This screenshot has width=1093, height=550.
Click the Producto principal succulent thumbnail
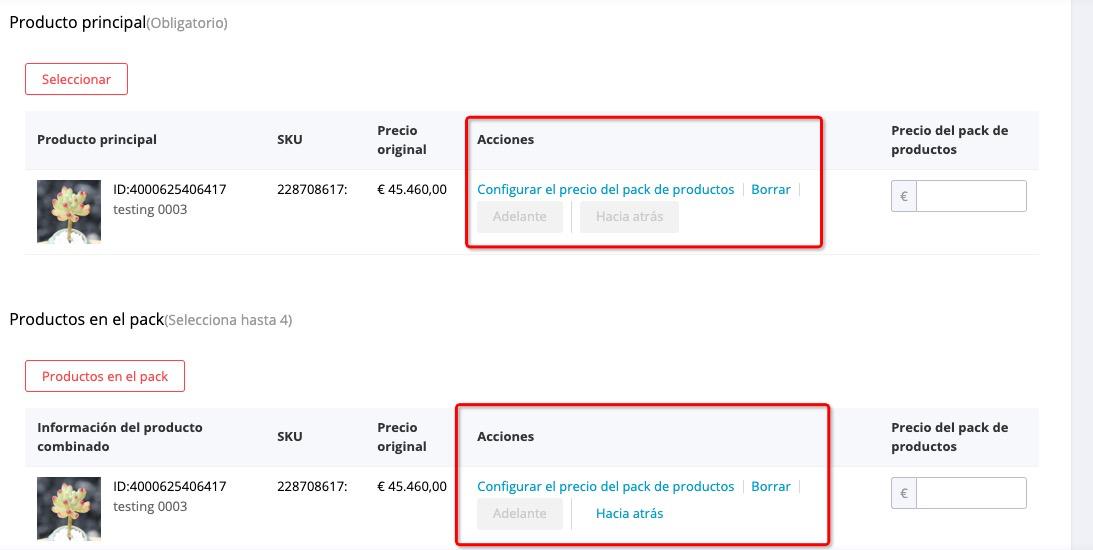click(x=69, y=211)
